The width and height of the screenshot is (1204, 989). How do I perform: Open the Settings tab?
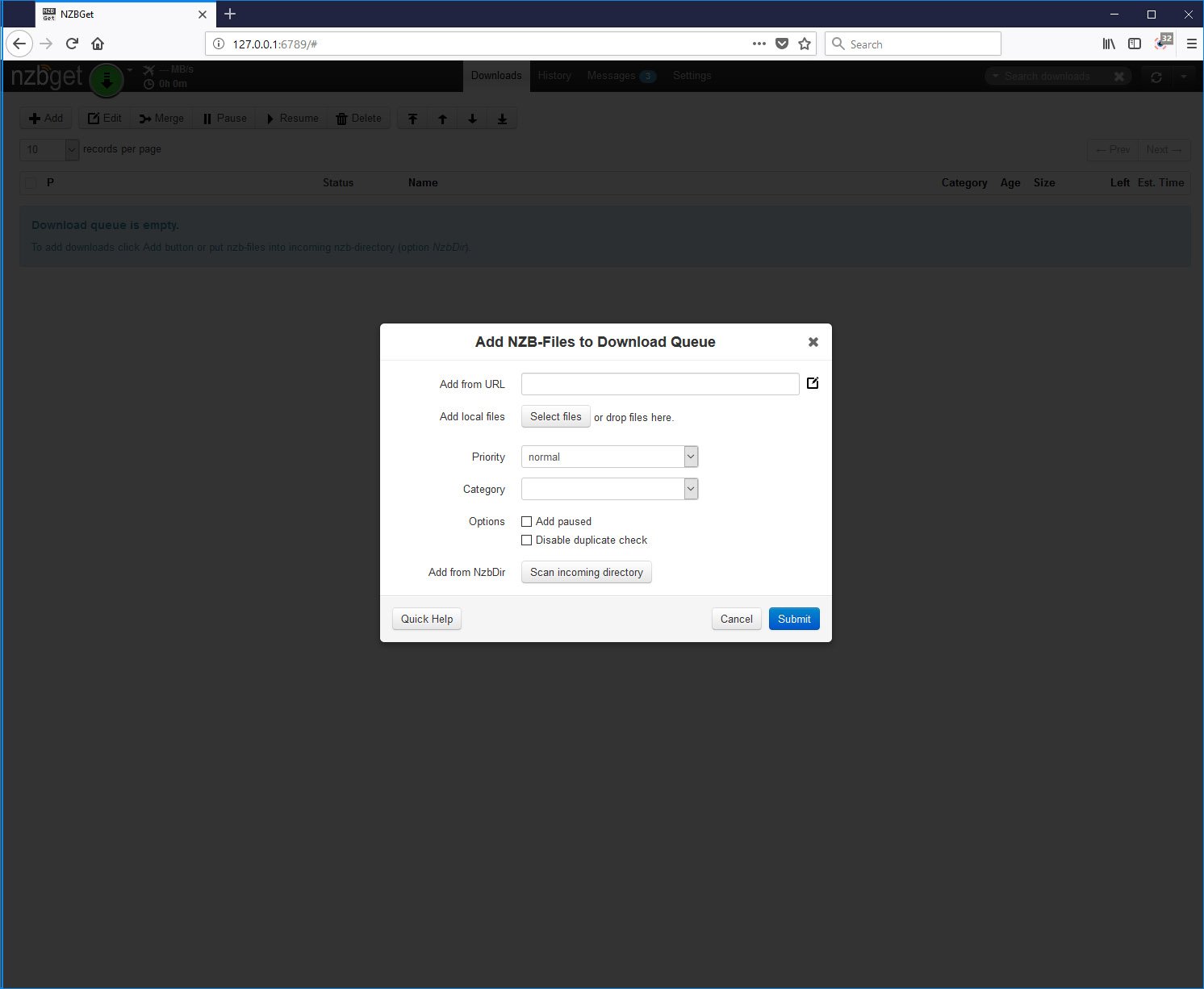click(x=692, y=76)
